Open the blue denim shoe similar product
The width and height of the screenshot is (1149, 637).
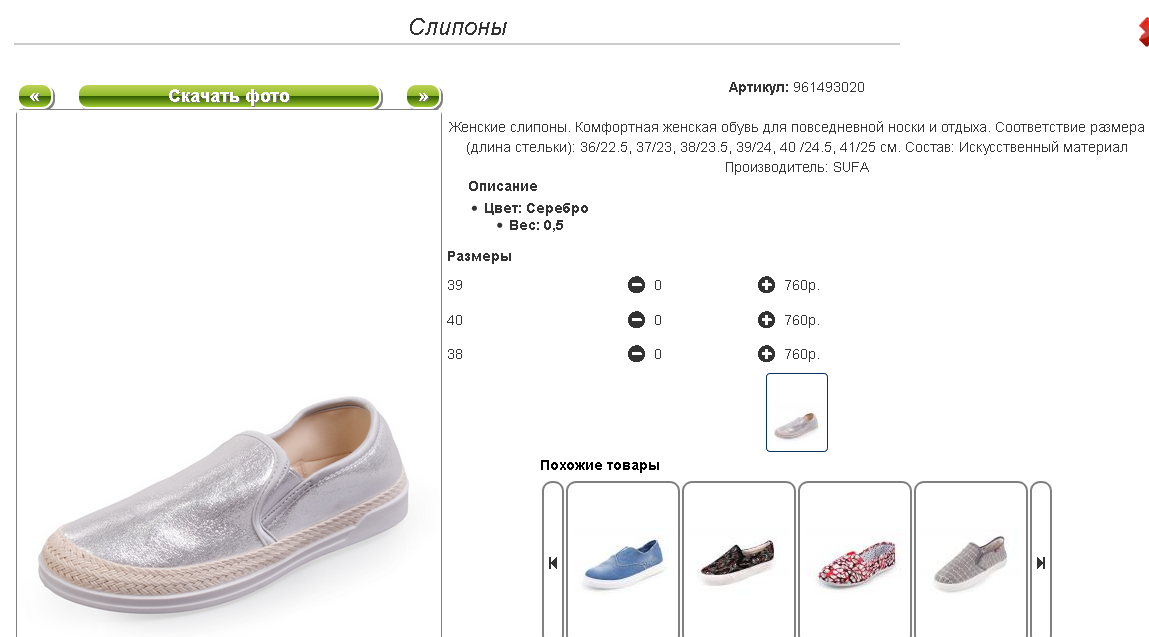(622, 562)
